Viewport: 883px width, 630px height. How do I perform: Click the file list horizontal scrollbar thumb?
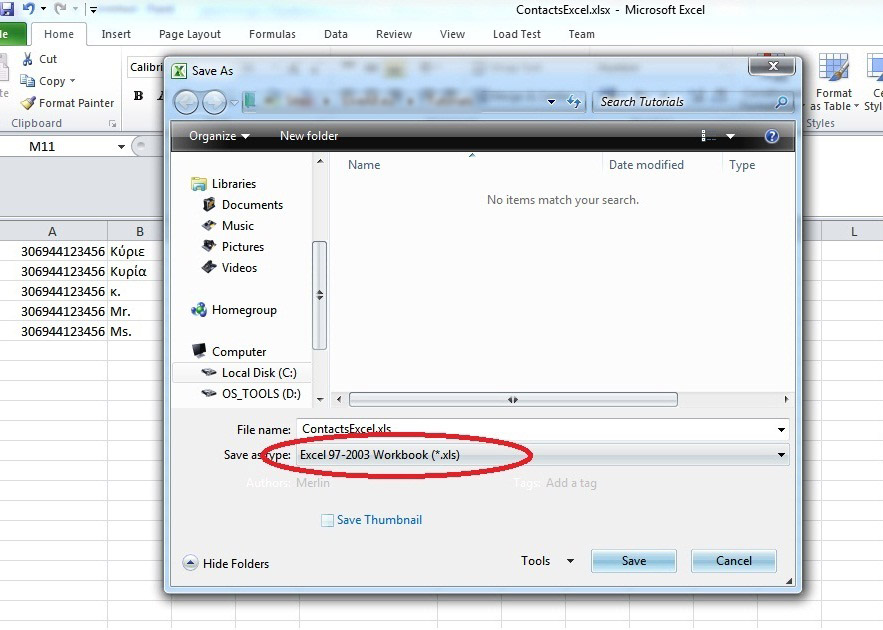pyautogui.click(x=513, y=400)
